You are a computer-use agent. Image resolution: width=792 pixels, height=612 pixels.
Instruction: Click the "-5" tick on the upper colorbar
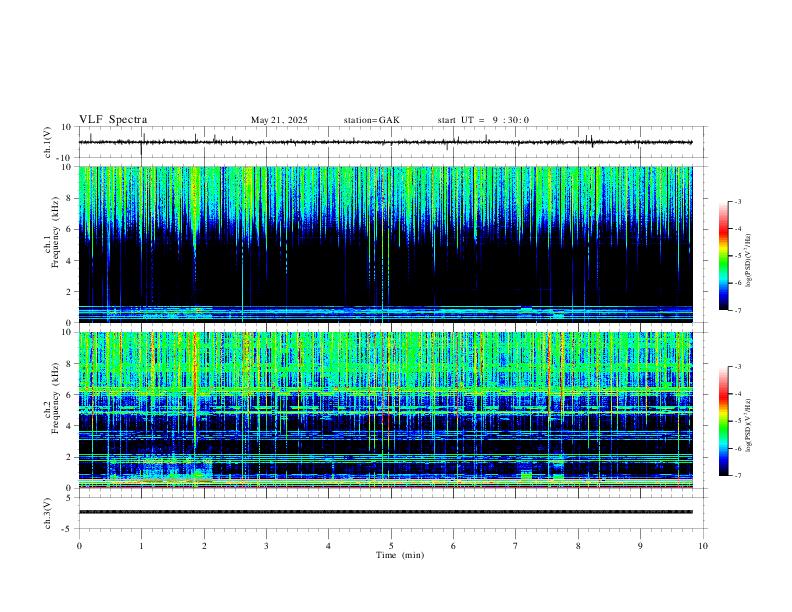point(737,256)
